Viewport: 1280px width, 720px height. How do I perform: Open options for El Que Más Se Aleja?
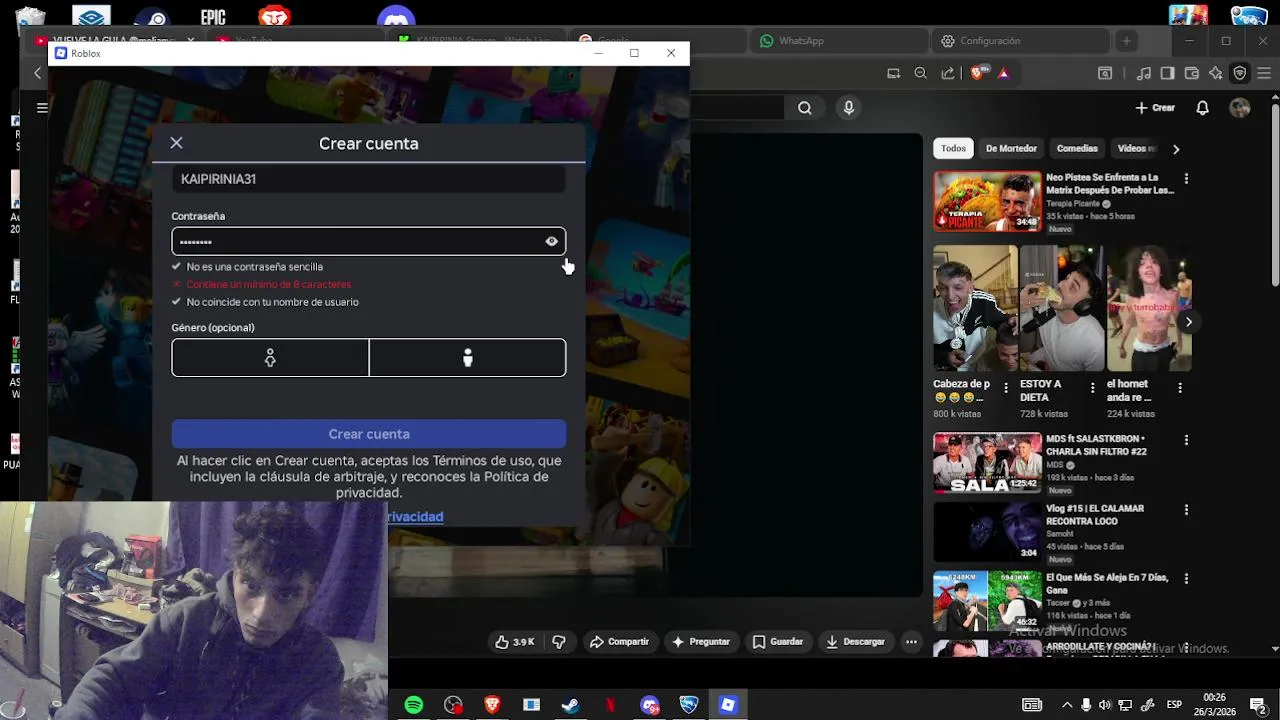click(x=1186, y=578)
